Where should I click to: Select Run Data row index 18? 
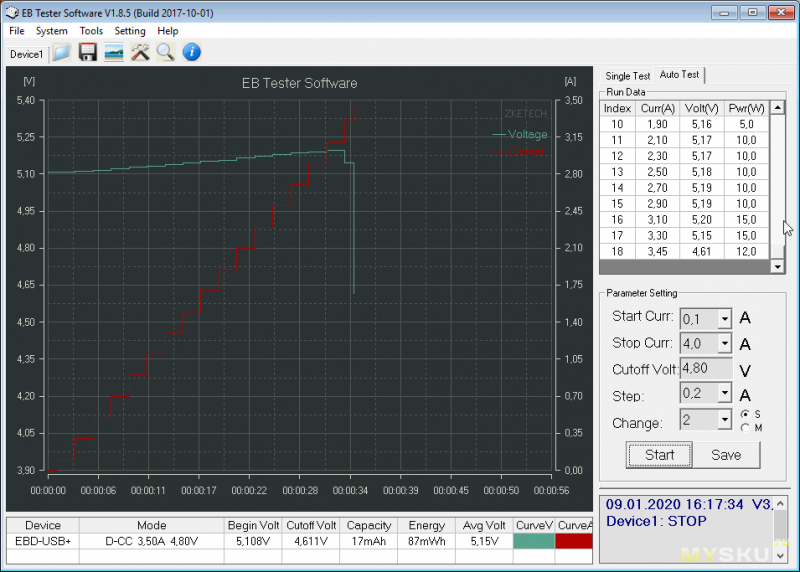[x=684, y=252]
